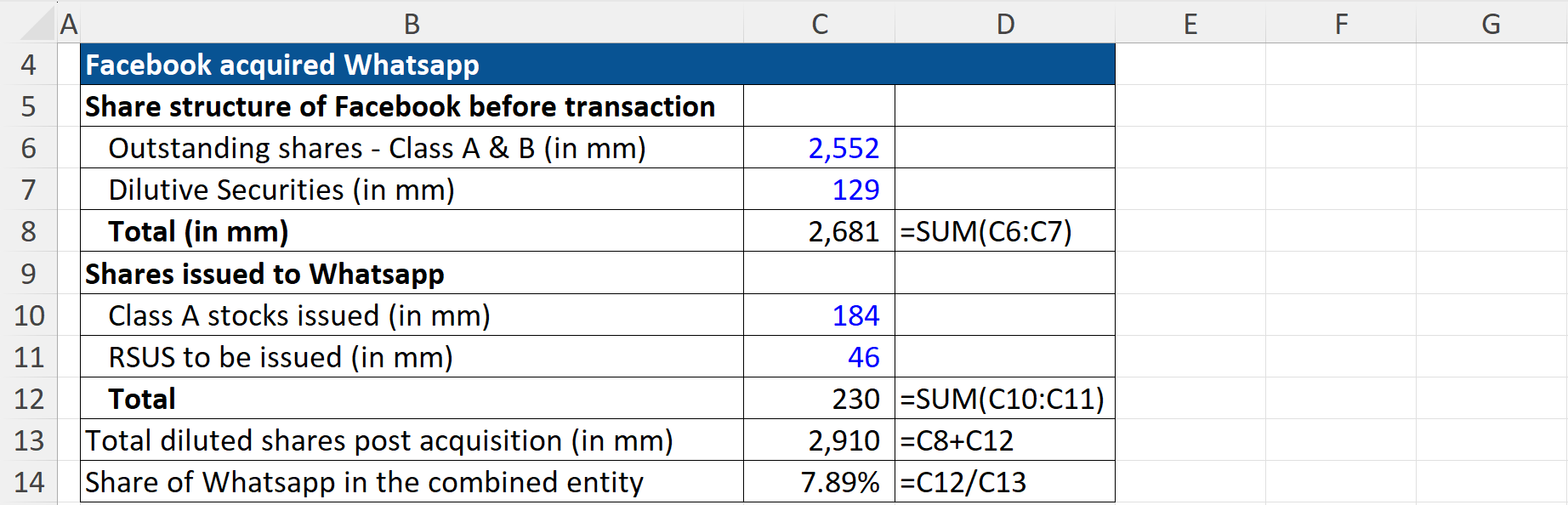The width and height of the screenshot is (1568, 505).
Task: Click value 230 cell
Action: pyautogui.click(x=819, y=399)
